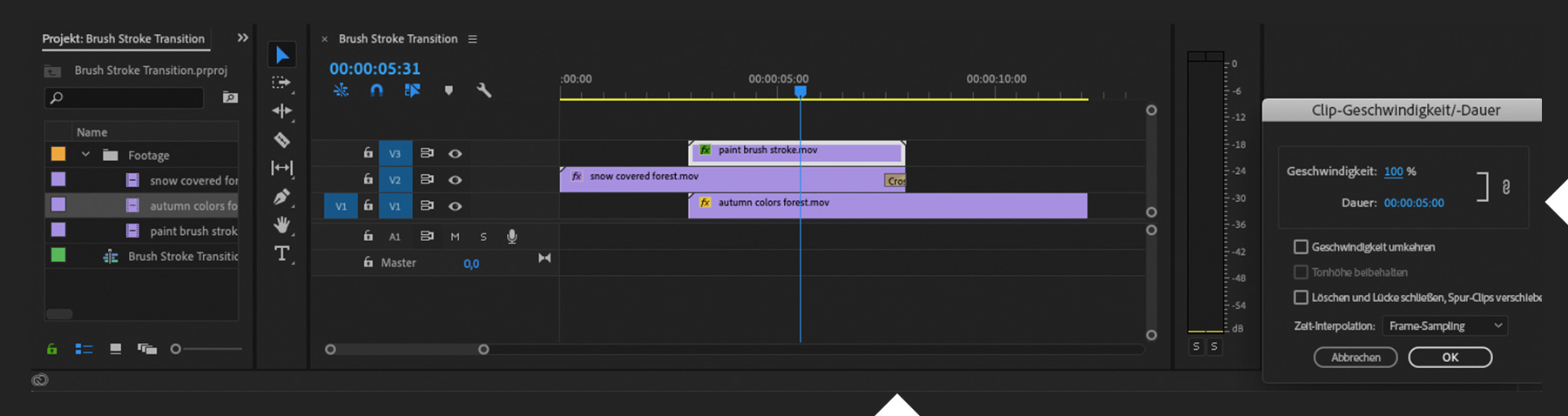Select the Projekt: Brush Stroke Transition tab
This screenshot has height=416, width=1568.
[124, 39]
